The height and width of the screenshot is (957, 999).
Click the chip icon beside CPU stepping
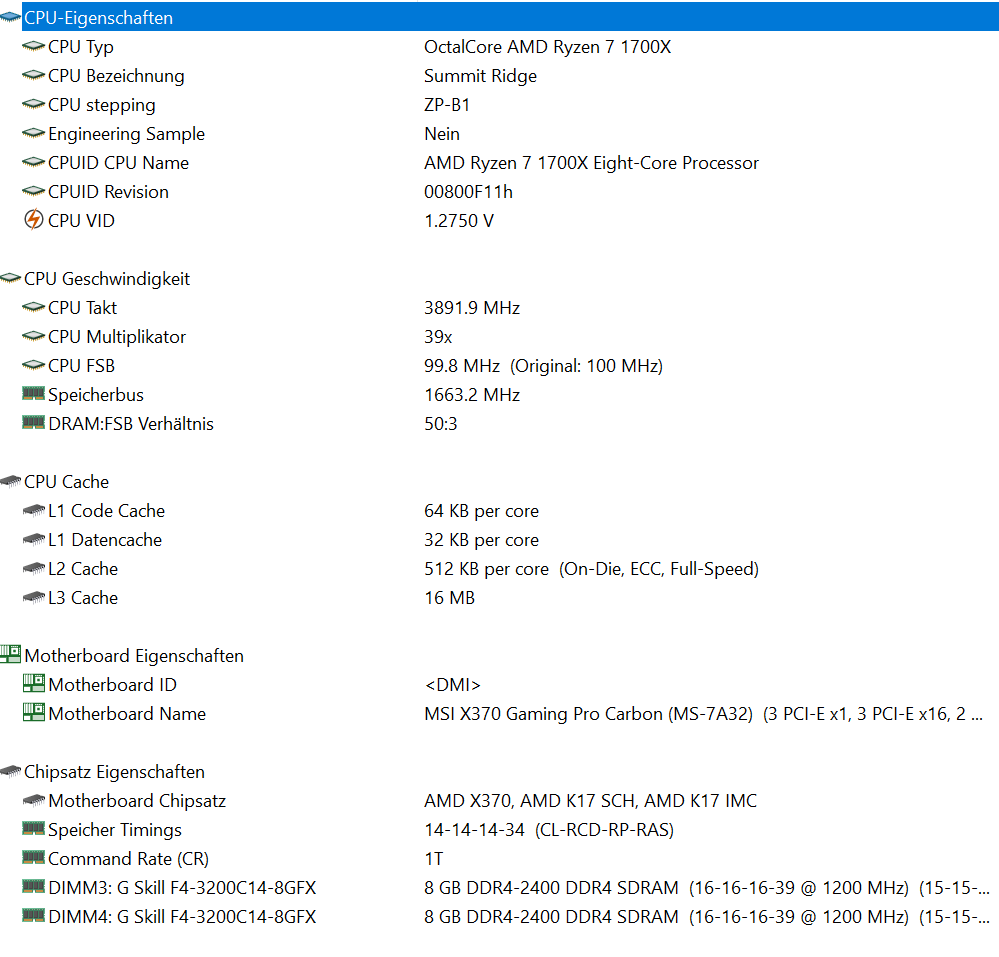click(x=33, y=104)
